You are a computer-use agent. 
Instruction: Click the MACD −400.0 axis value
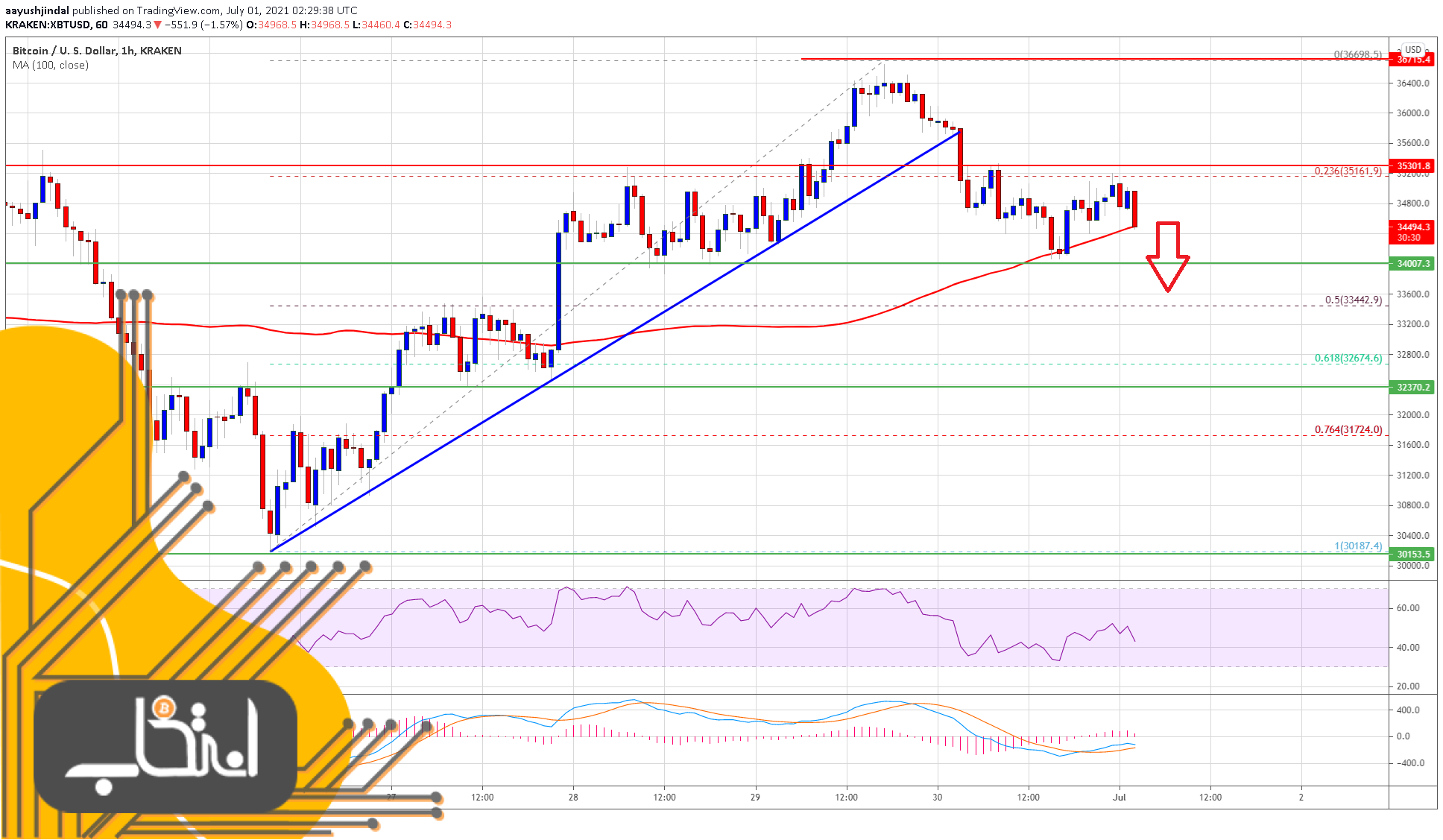pos(1410,763)
